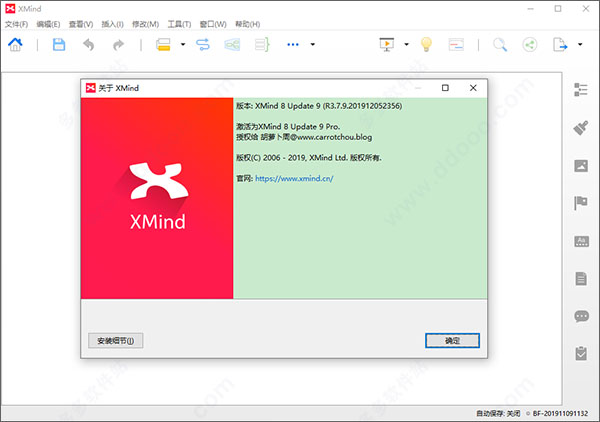Click the 确定 button
This screenshot has height=422, width=600.
click(x=452, y=340)
